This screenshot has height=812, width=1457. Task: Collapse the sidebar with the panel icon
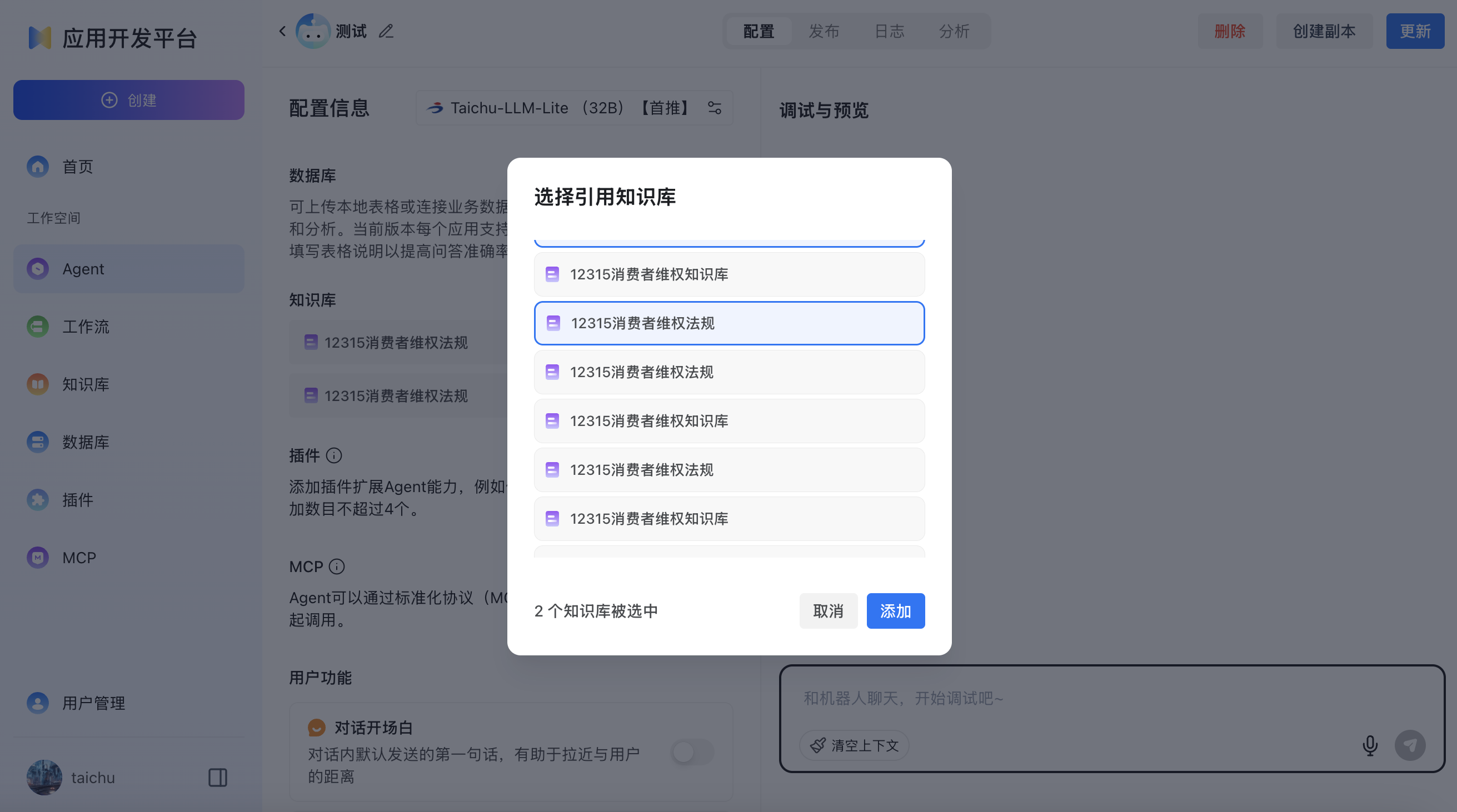[218, 778]
